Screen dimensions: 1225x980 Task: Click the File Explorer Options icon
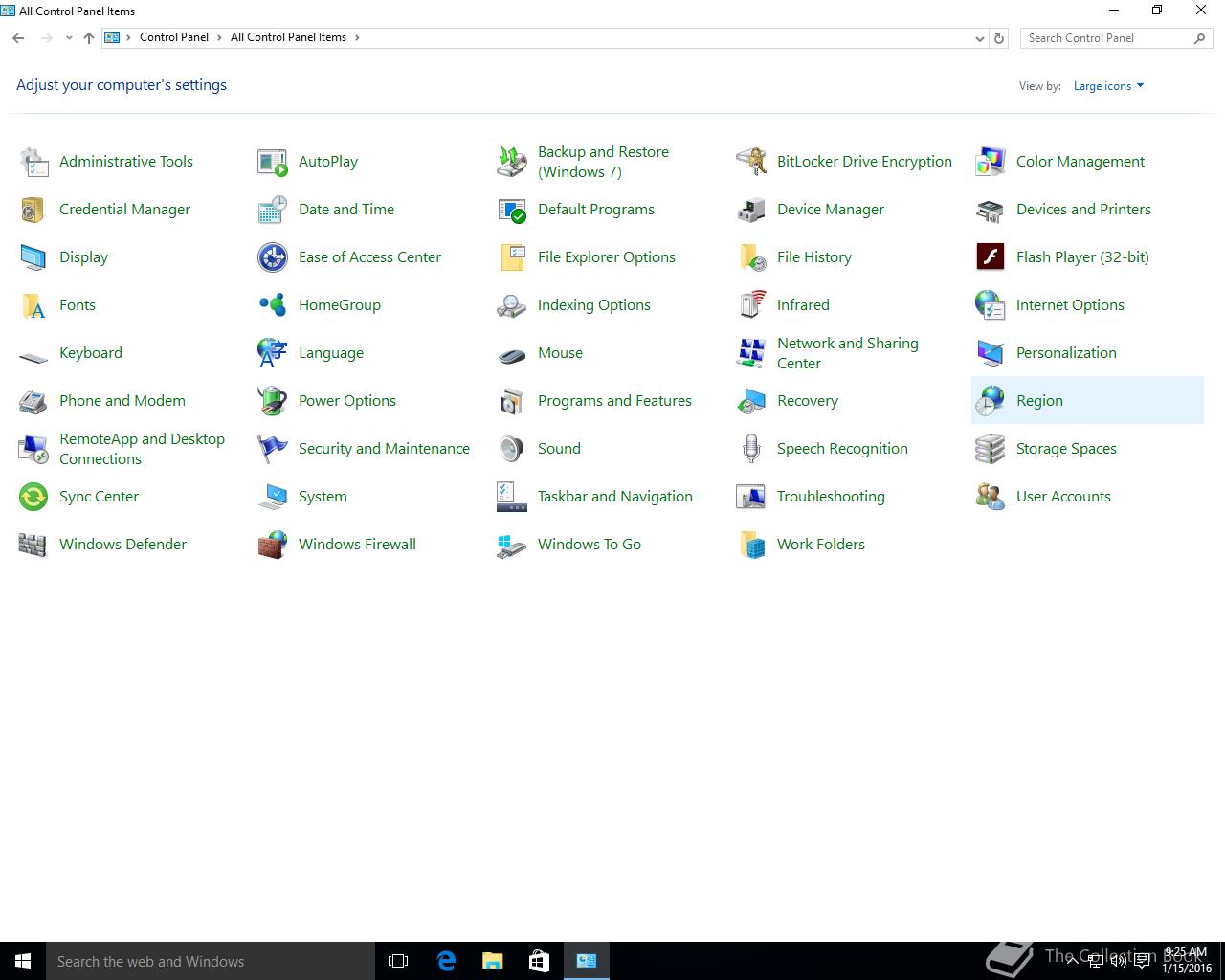(x=512, y=257)
